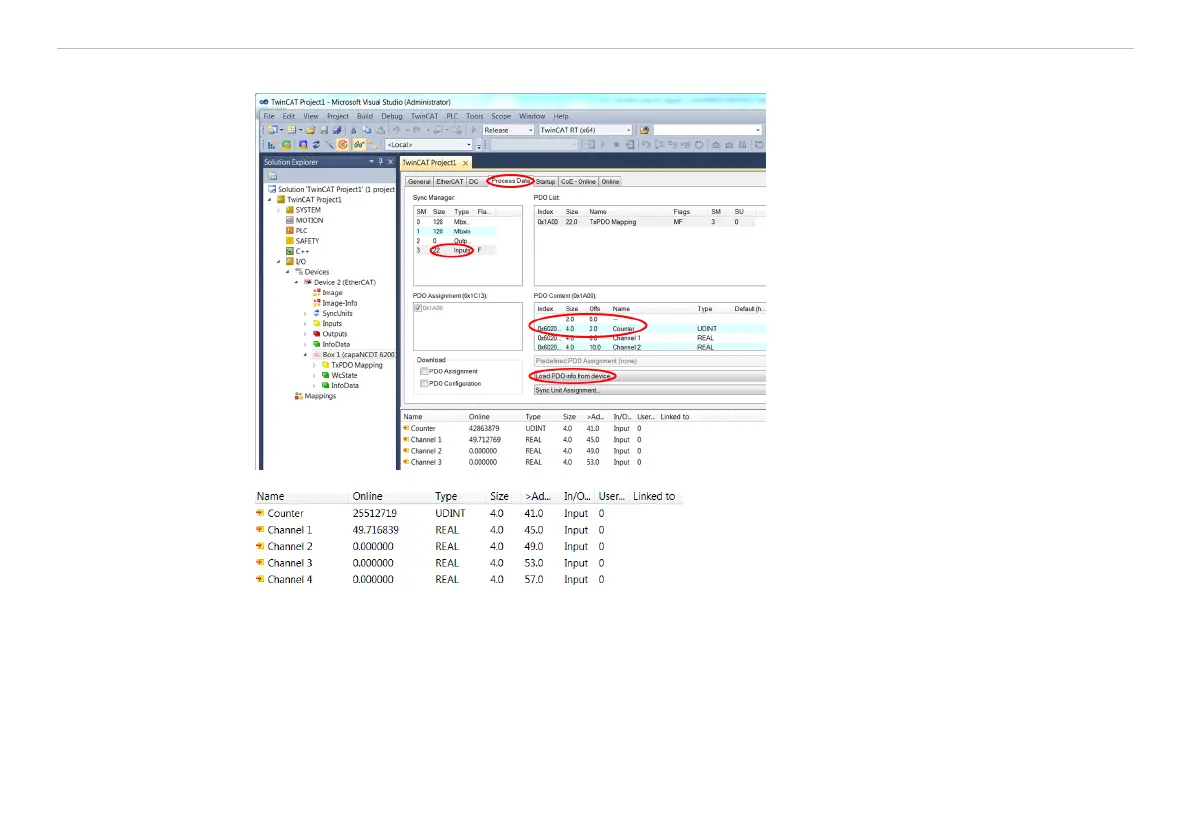Click the Open File folder icon in toolbar
This screenshot has width=1191, height=839.
pyautogui.click(x=311, y=130)
